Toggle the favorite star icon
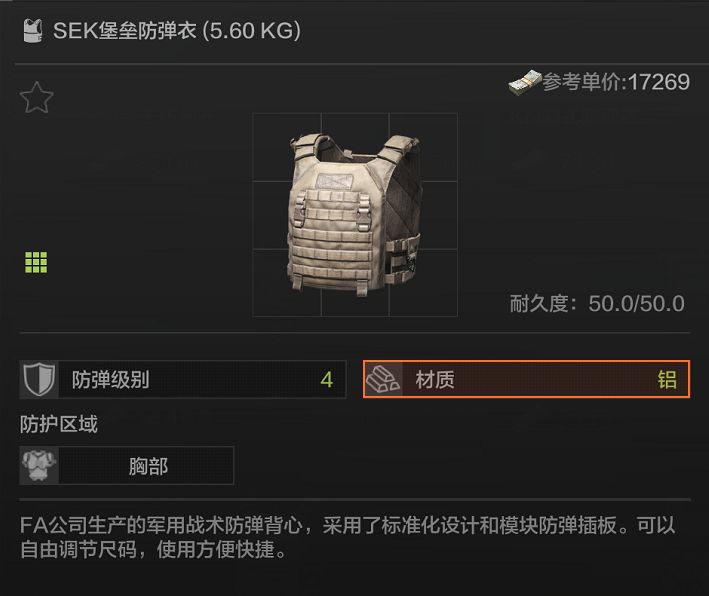The image size is (709, 596). coord(36,97)
